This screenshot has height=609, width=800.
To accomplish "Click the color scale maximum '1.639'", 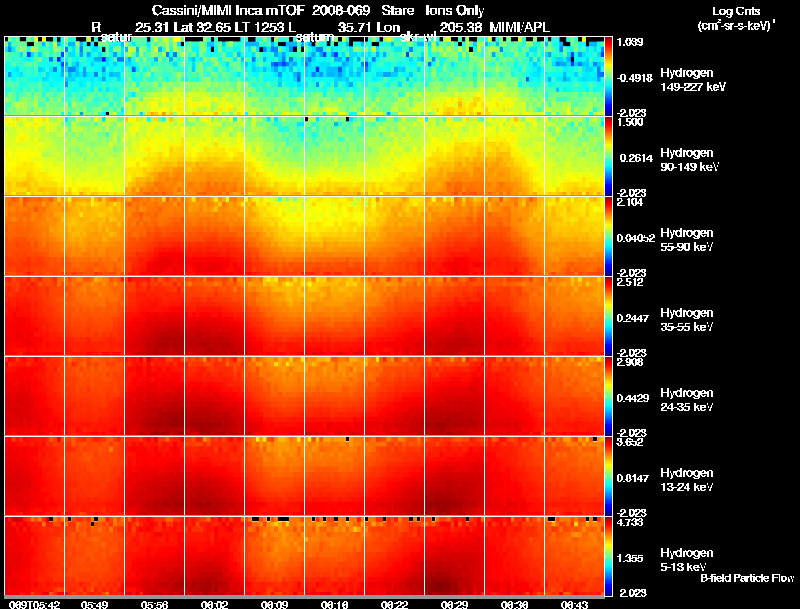I will (630, 42).
